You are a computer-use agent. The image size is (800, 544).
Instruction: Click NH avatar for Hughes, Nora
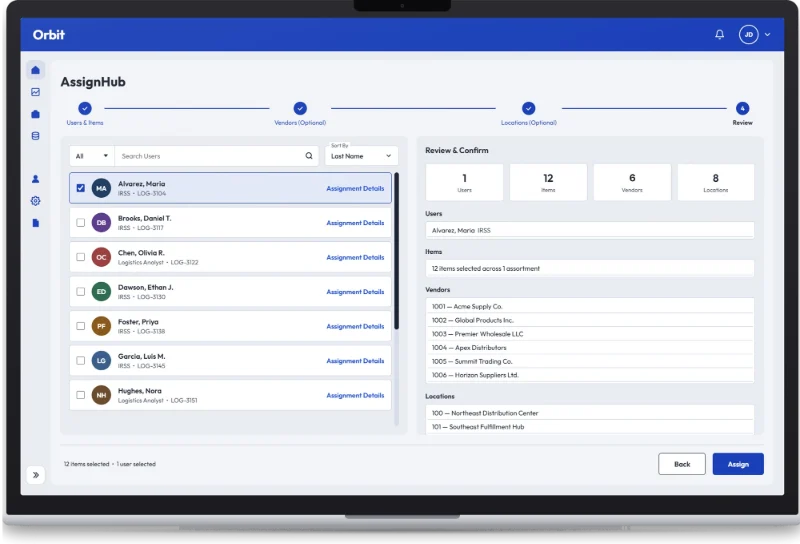click(x=101, y=395)
